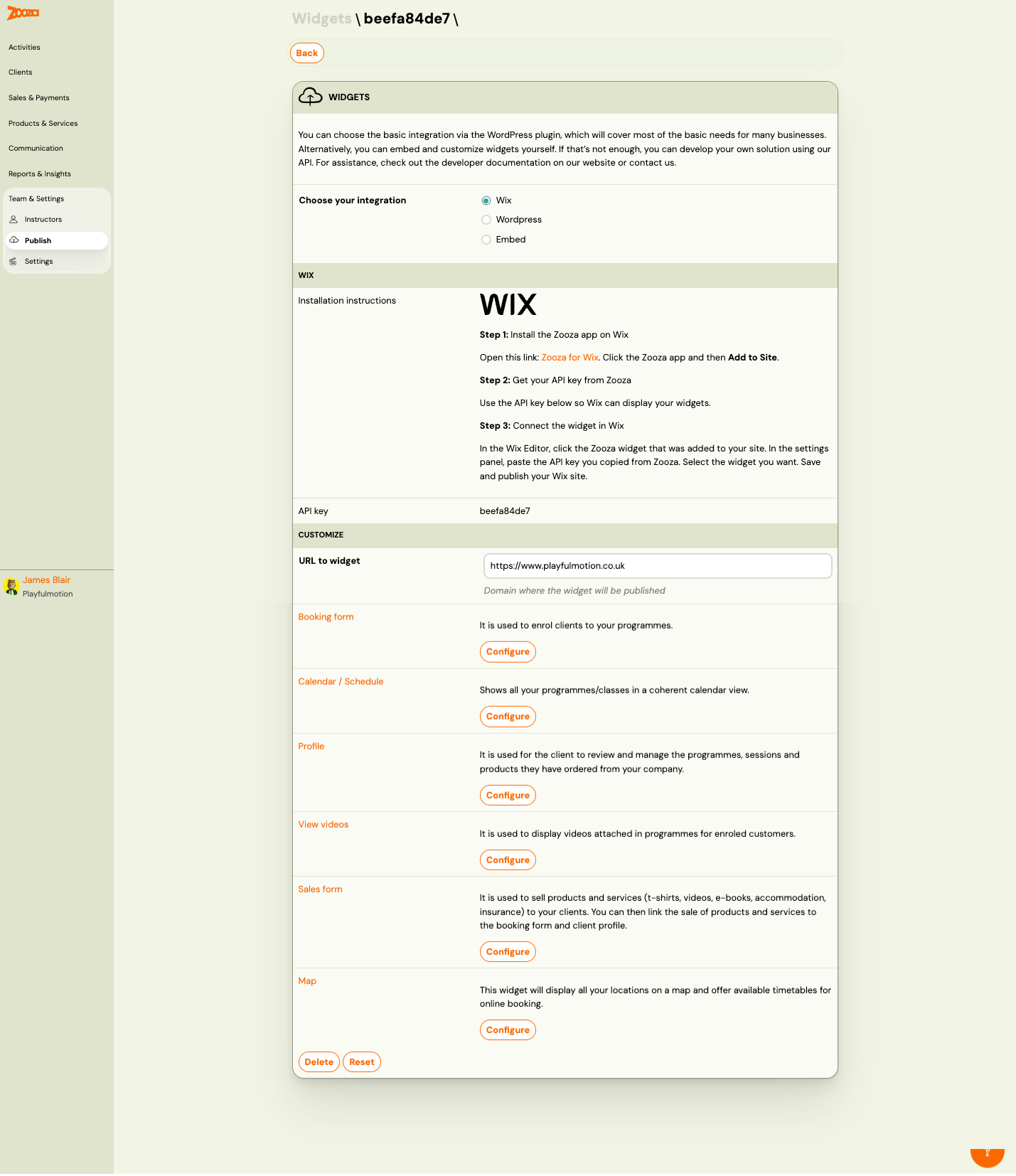
Task: Go to the Settings page
Action: tap(57, 262)
